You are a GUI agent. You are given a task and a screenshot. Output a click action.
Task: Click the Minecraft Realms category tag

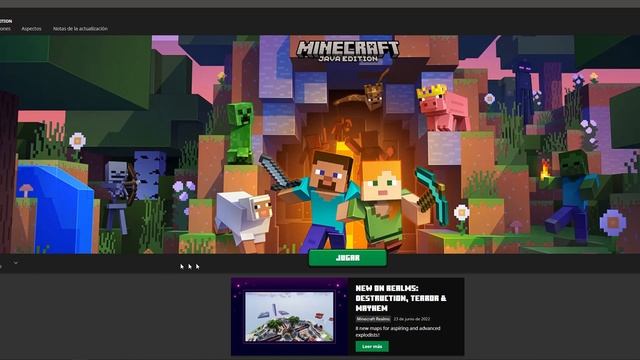[x=373, y=319]
